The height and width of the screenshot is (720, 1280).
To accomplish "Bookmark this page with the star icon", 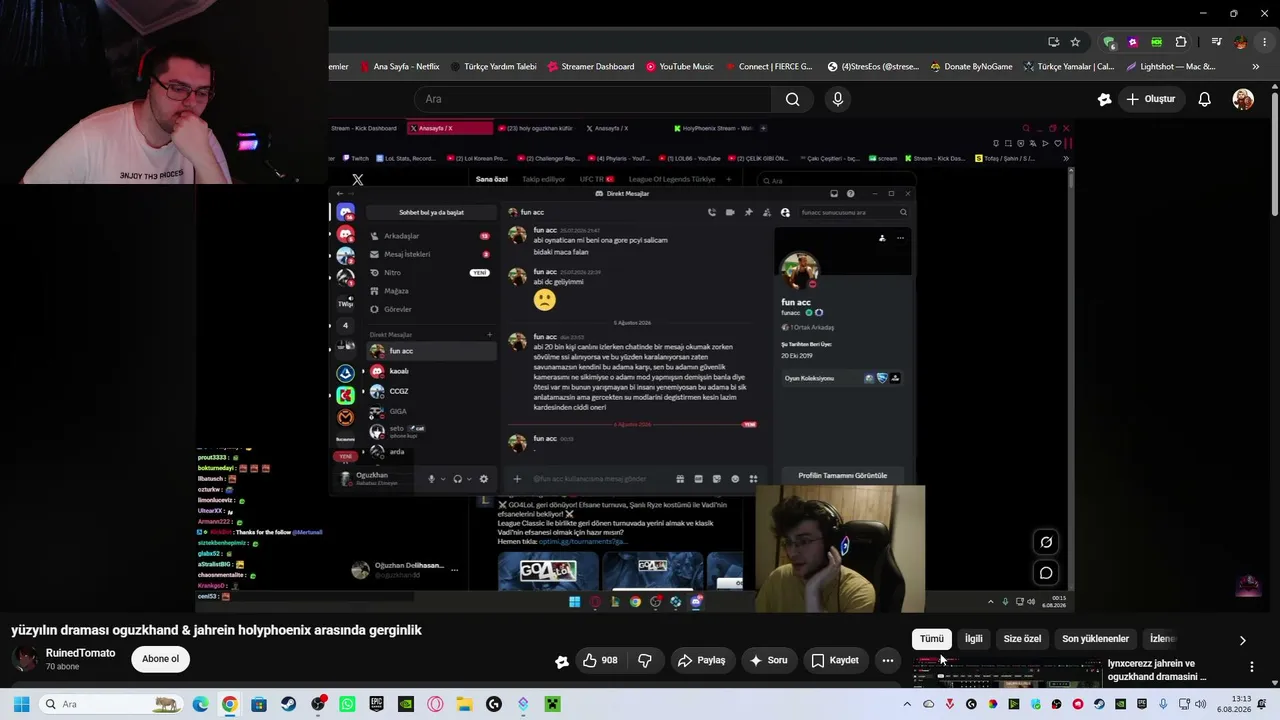I will click(1075, 42).
